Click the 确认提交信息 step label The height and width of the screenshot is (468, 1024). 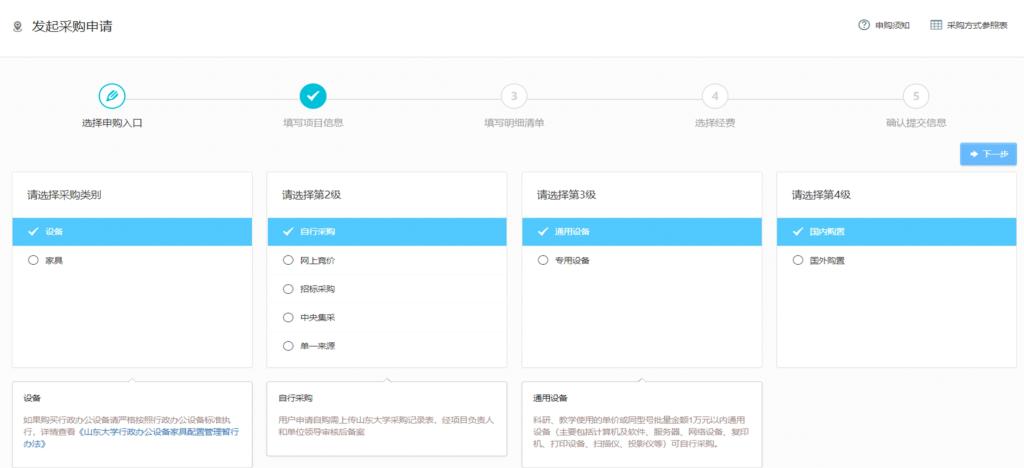(916, 123)
